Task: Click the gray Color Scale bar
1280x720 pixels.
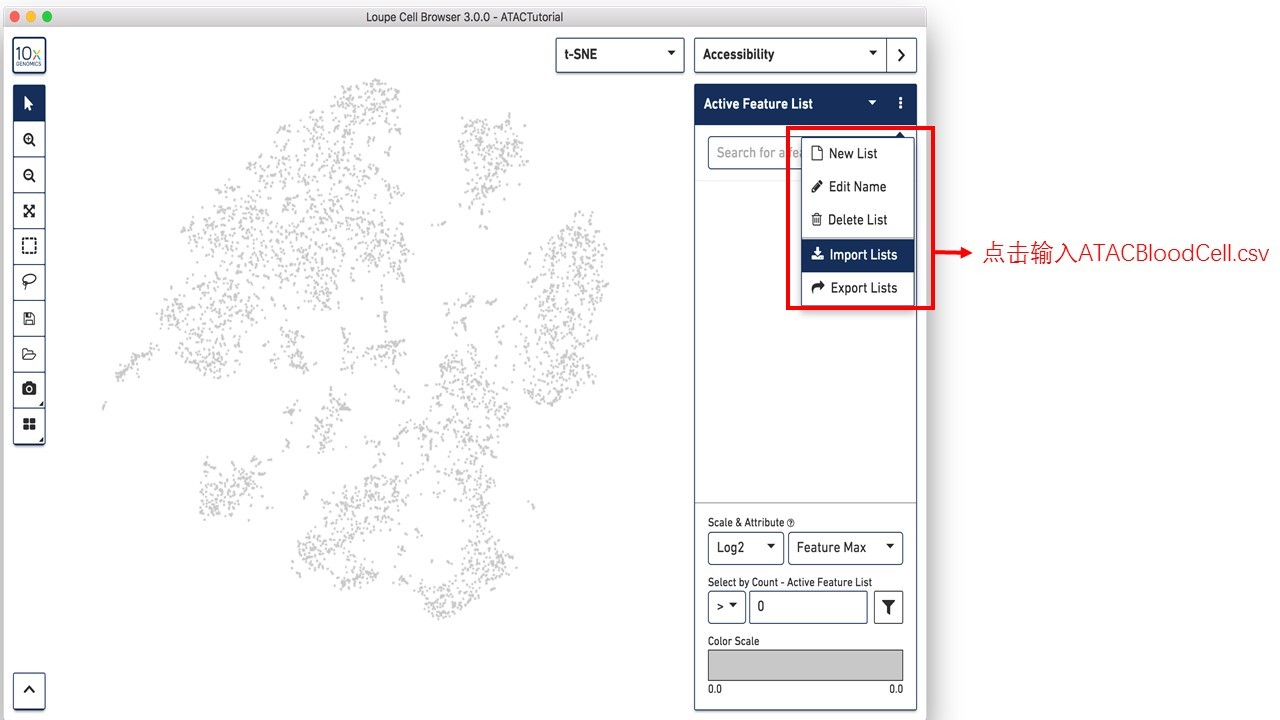Action: point(805,665)
